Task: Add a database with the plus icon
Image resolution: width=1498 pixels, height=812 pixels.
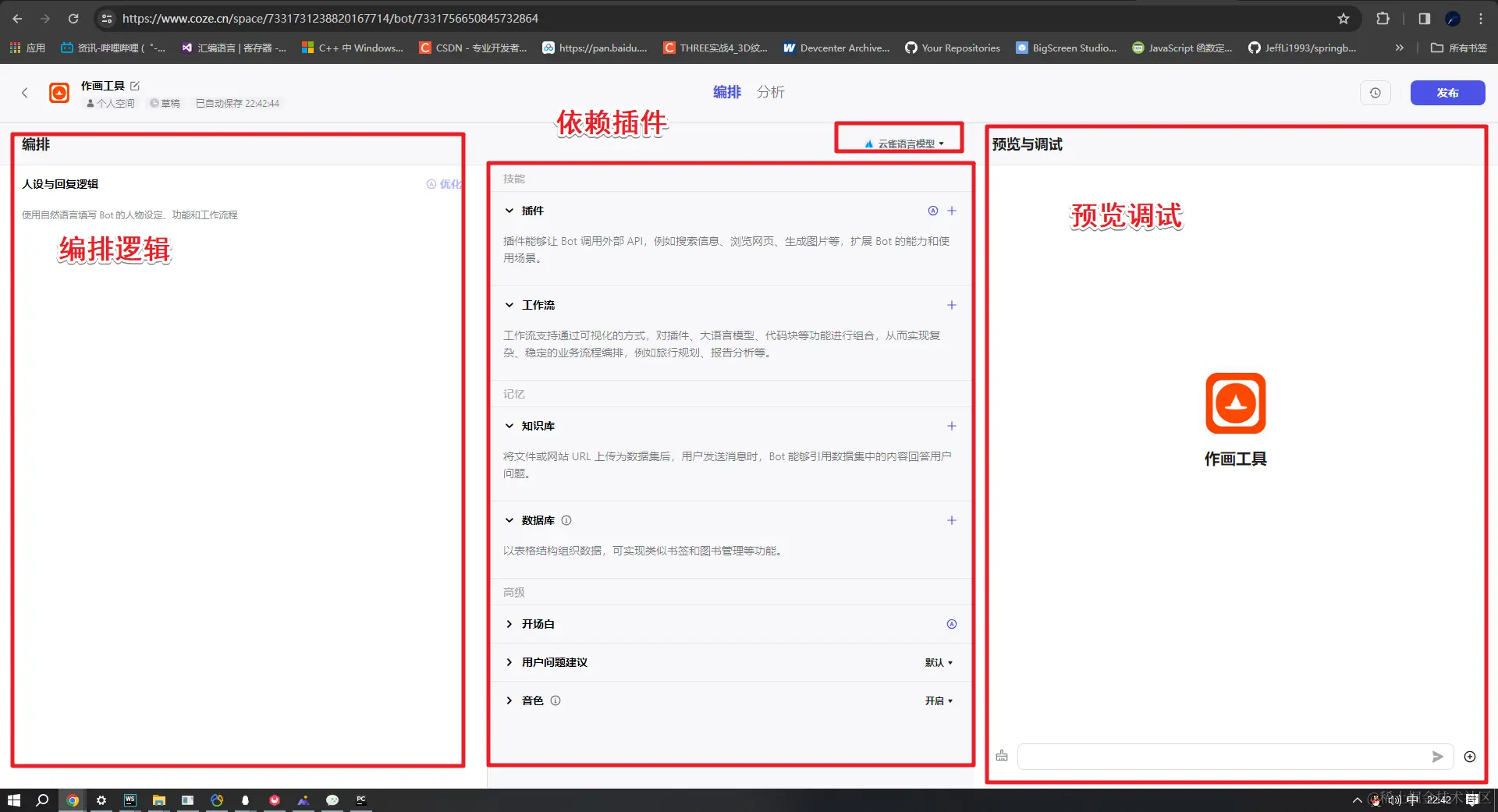Action: tap(952, 520)
